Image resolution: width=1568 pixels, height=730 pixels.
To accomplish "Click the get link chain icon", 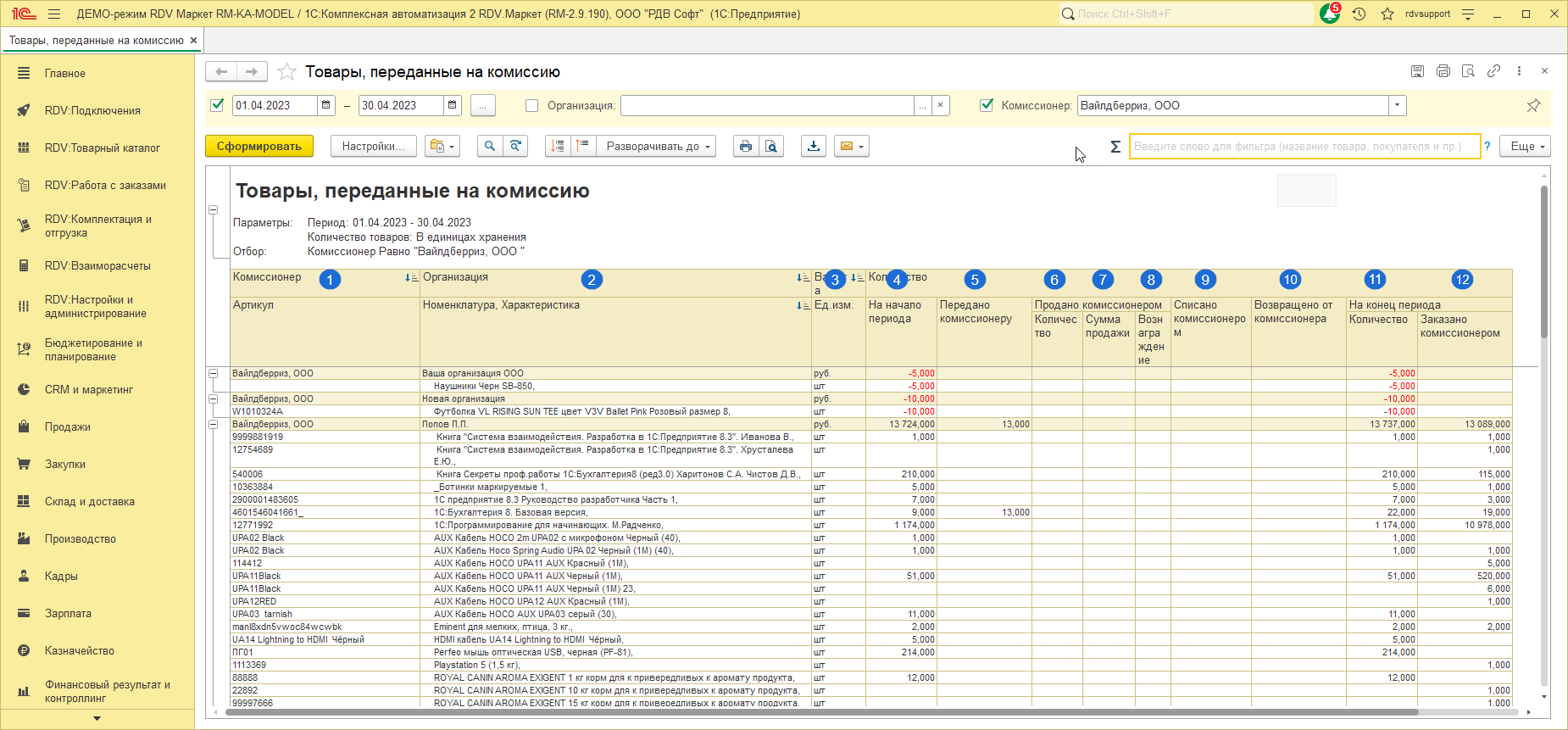I will click(1493, 71).
